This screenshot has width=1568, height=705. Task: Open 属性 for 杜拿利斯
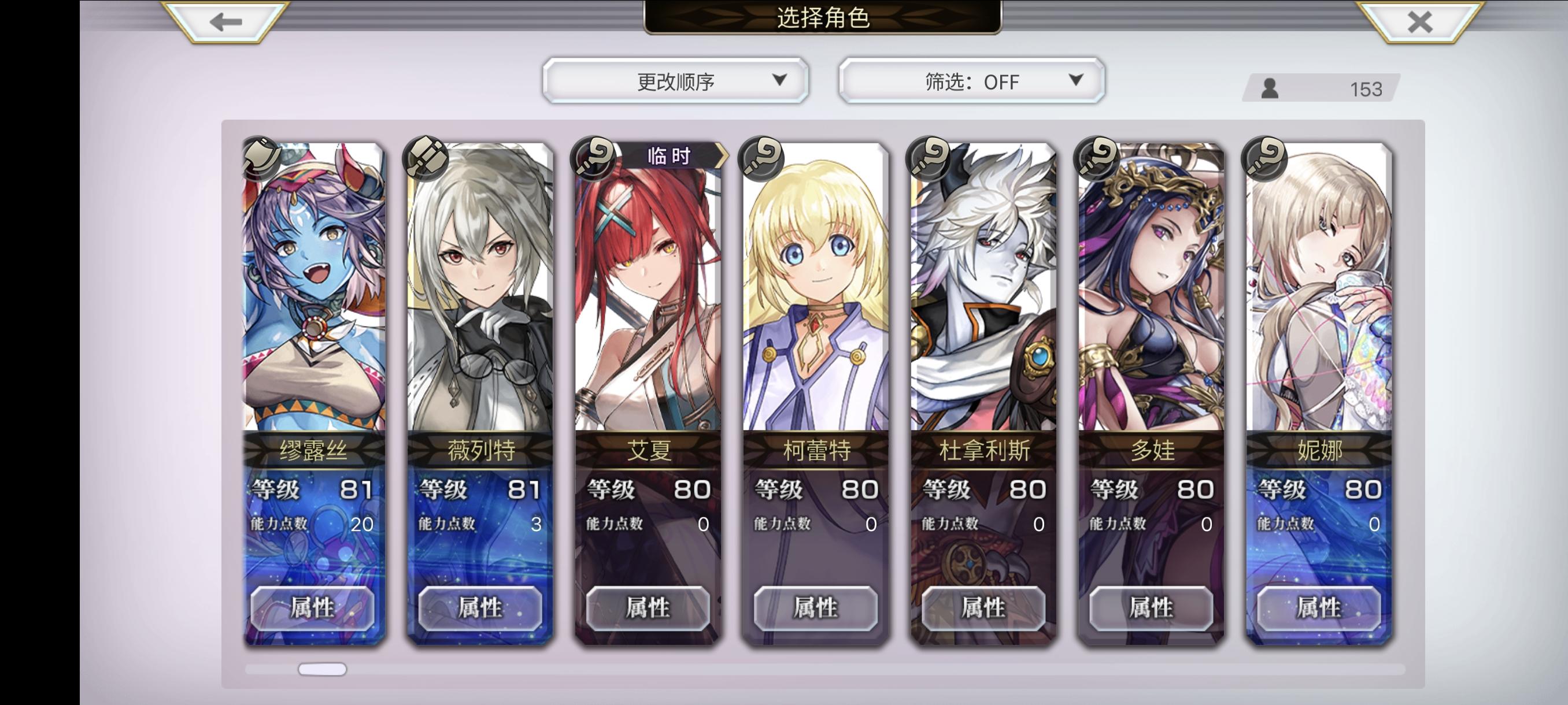[x=983, y=608]
